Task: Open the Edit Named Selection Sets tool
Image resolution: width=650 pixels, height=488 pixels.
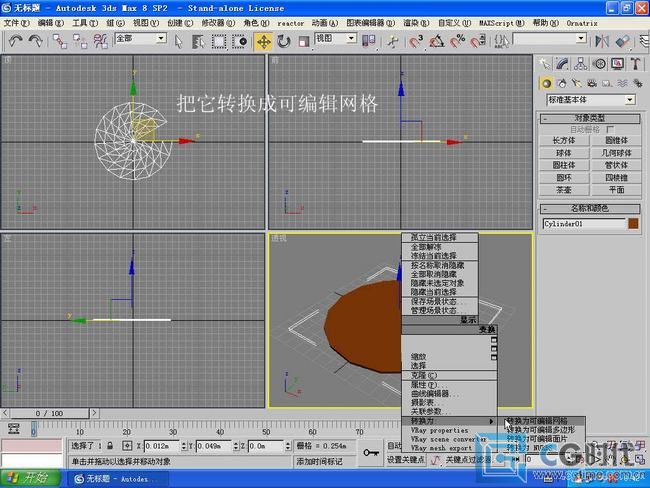Action: pos(501,41)
